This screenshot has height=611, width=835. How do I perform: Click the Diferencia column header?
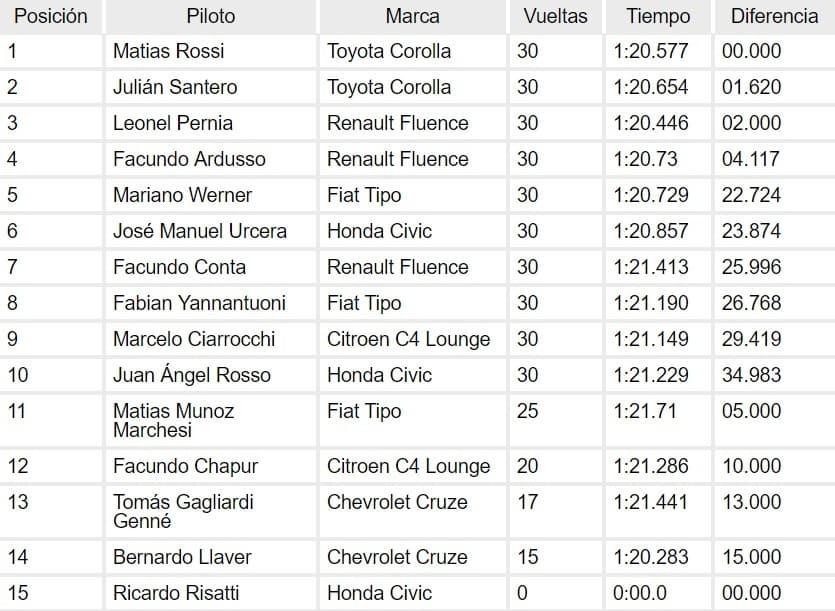pyautogui.click(x=774, y=17)
